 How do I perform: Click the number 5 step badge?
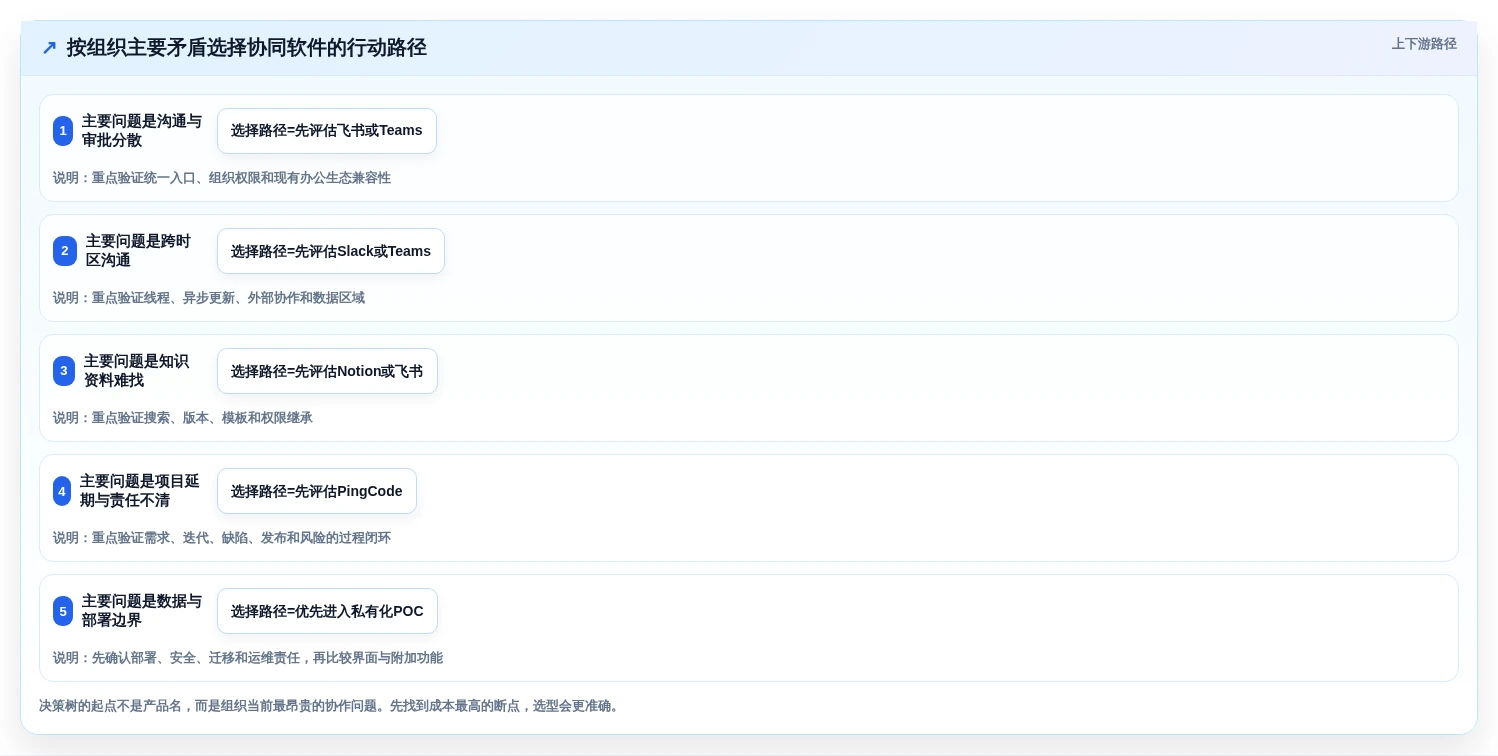[63, 611]
